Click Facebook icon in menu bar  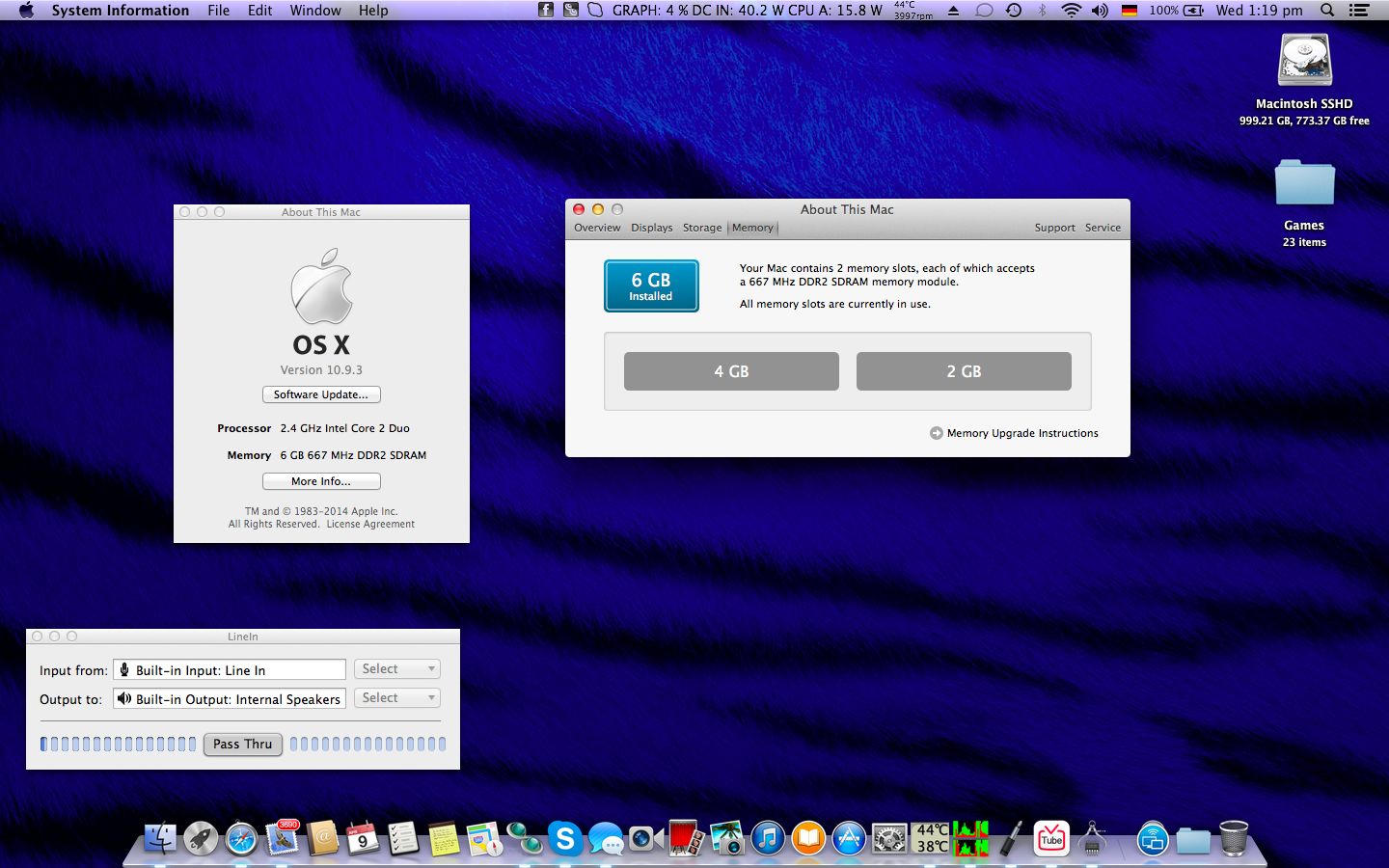[x=545, y=11]
